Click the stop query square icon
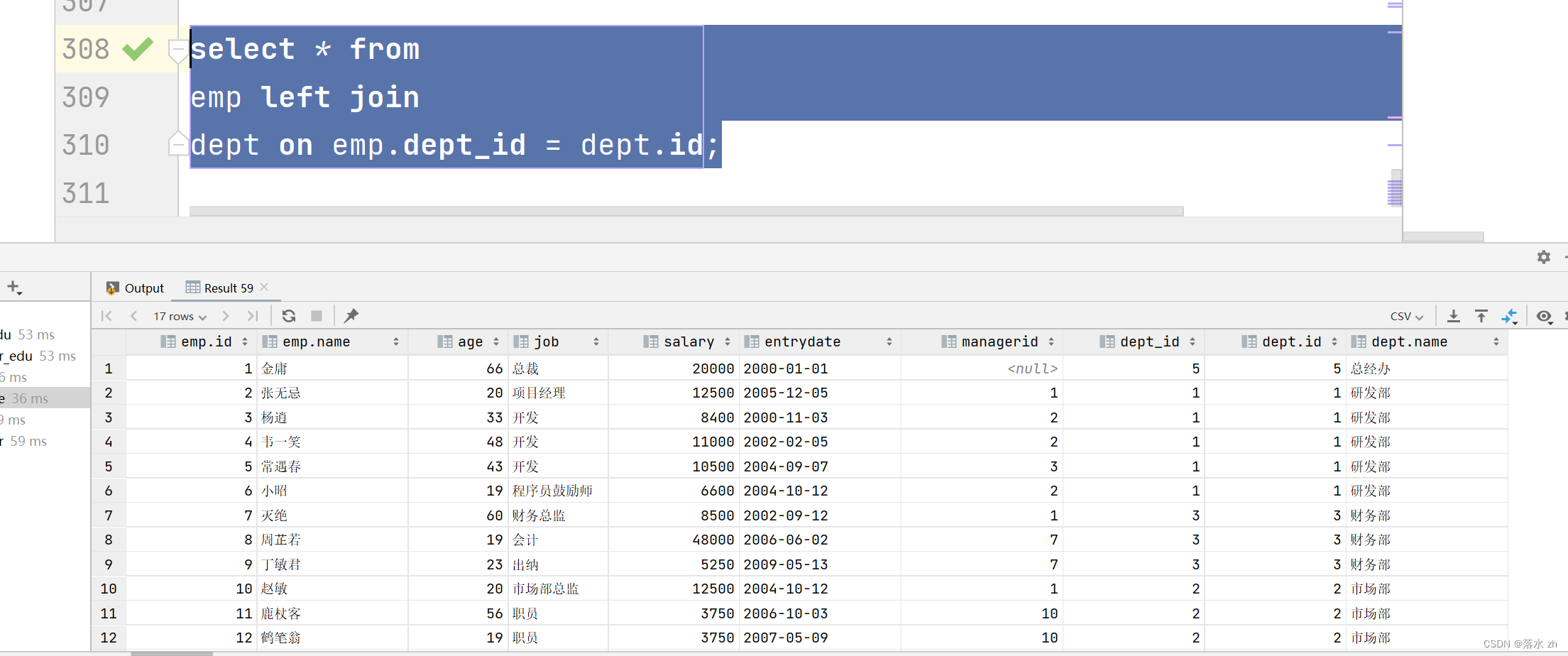Viewport: 1568px width, 656px height. tap(317, 316)
